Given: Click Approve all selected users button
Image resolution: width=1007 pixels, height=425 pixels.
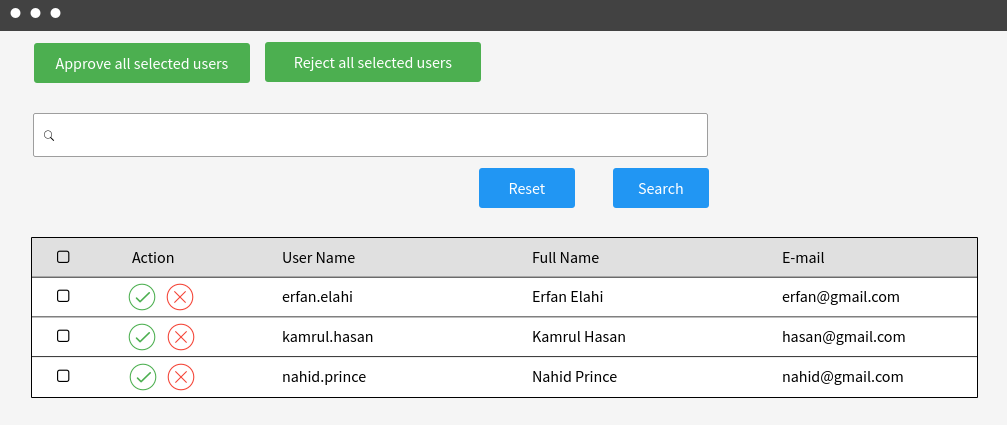Looking at the screenshot, I should (142, 63).
